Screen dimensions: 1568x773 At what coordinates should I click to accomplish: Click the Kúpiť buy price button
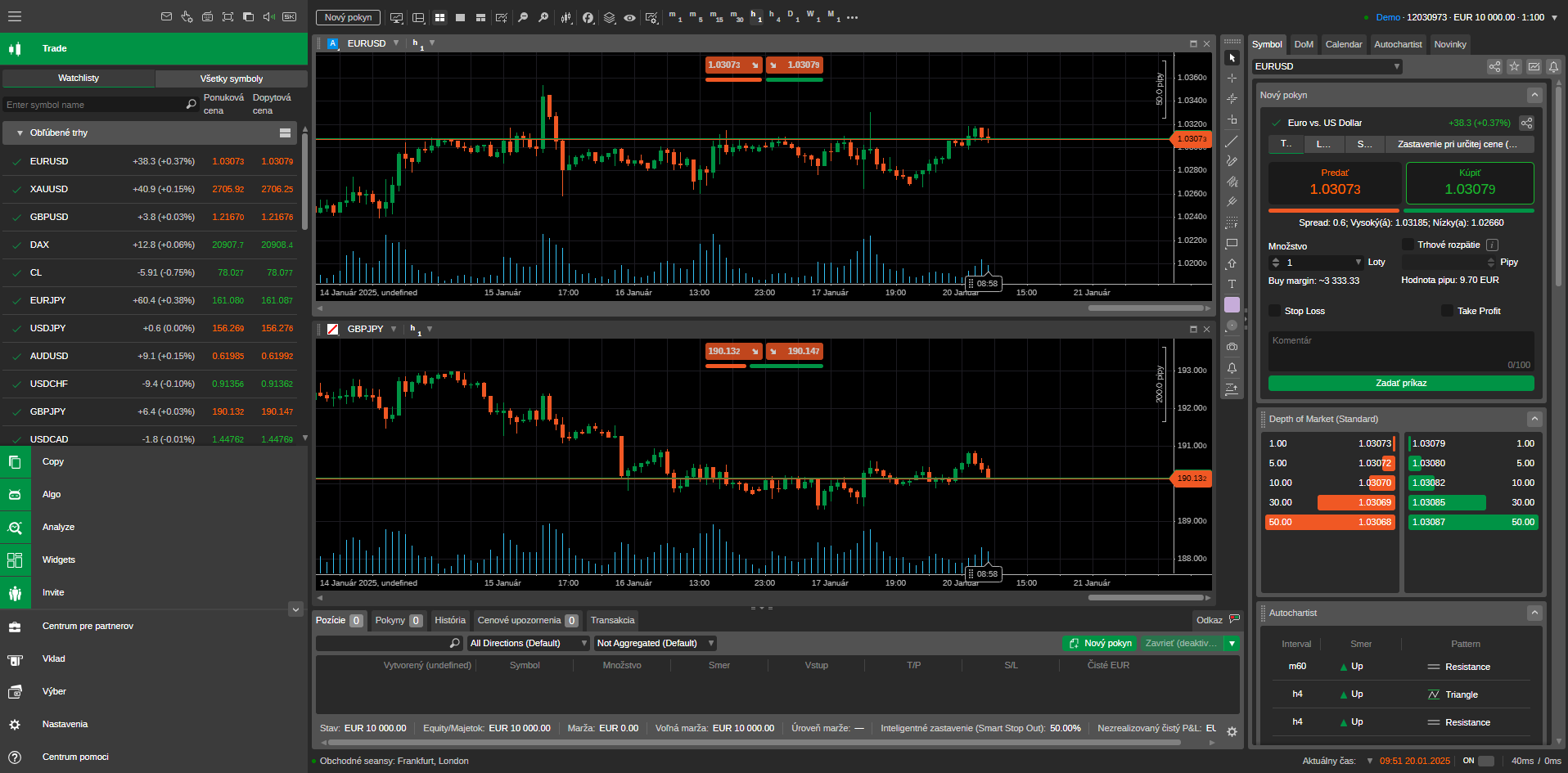click(x=1470, y=182)
